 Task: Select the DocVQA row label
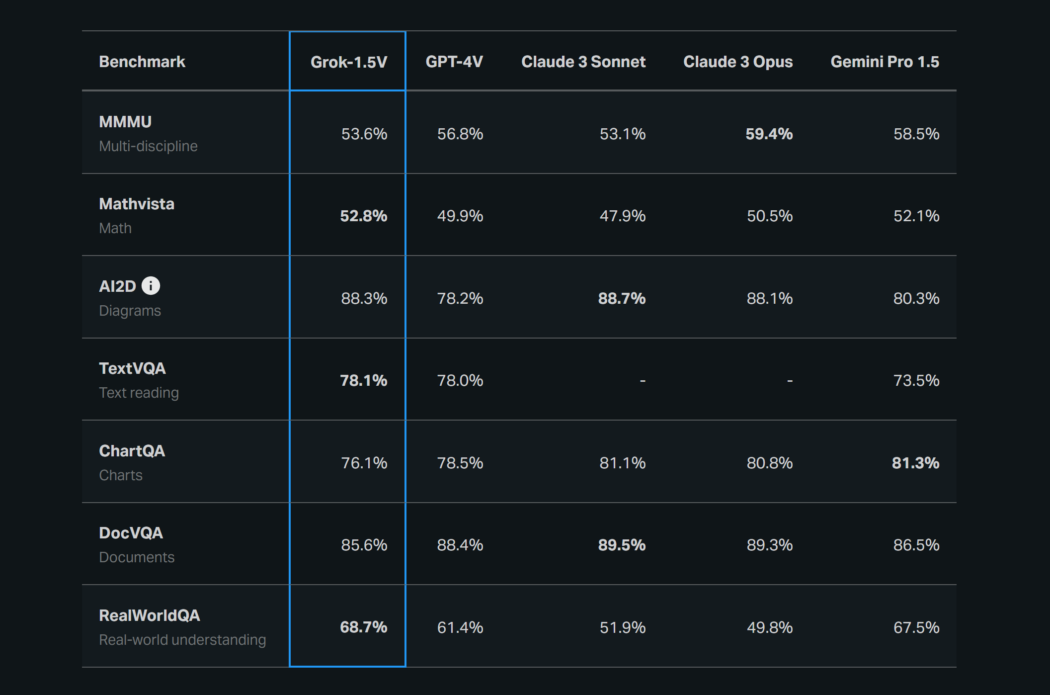(131, 533)
